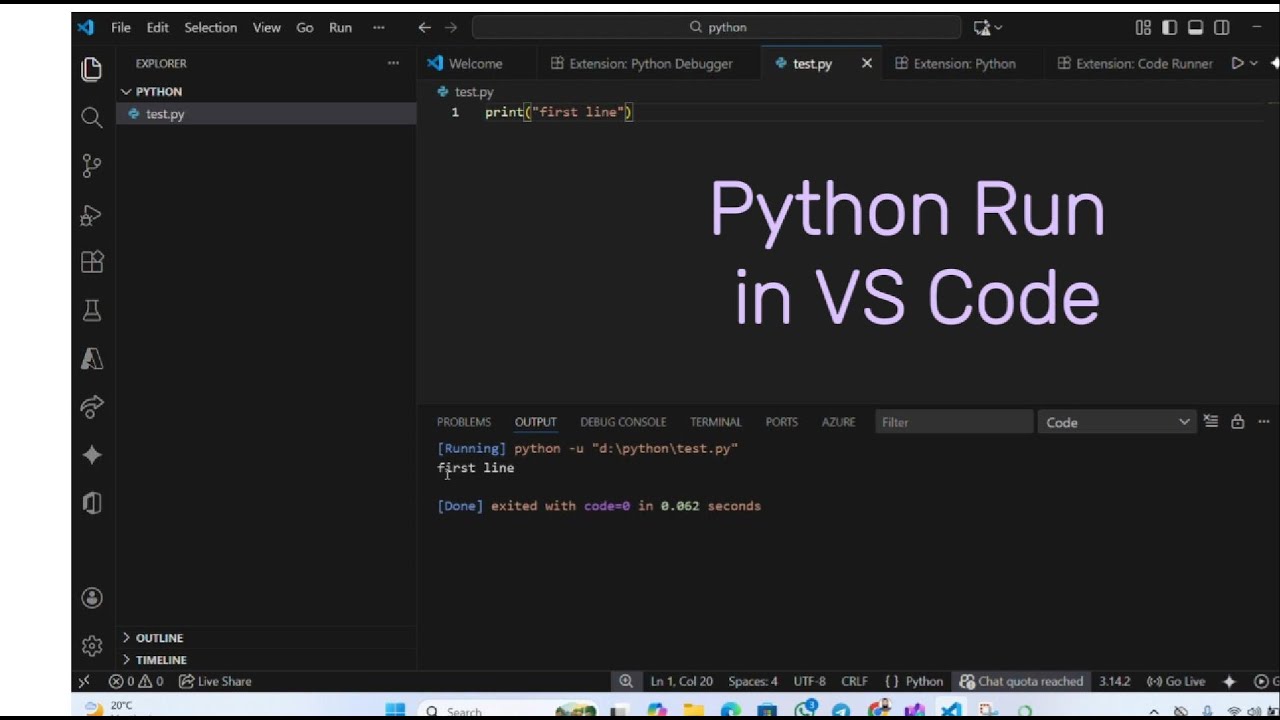
Task: Open the Explorer view in the activity bar
Action: click(x=92, y=69)
